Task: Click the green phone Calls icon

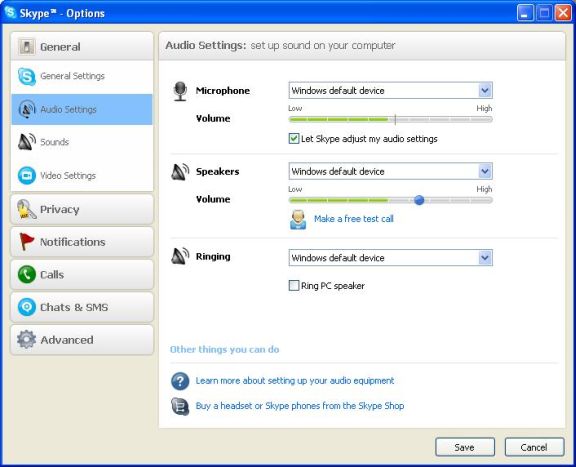Action: pyautogui.click(x=27, y=274)
